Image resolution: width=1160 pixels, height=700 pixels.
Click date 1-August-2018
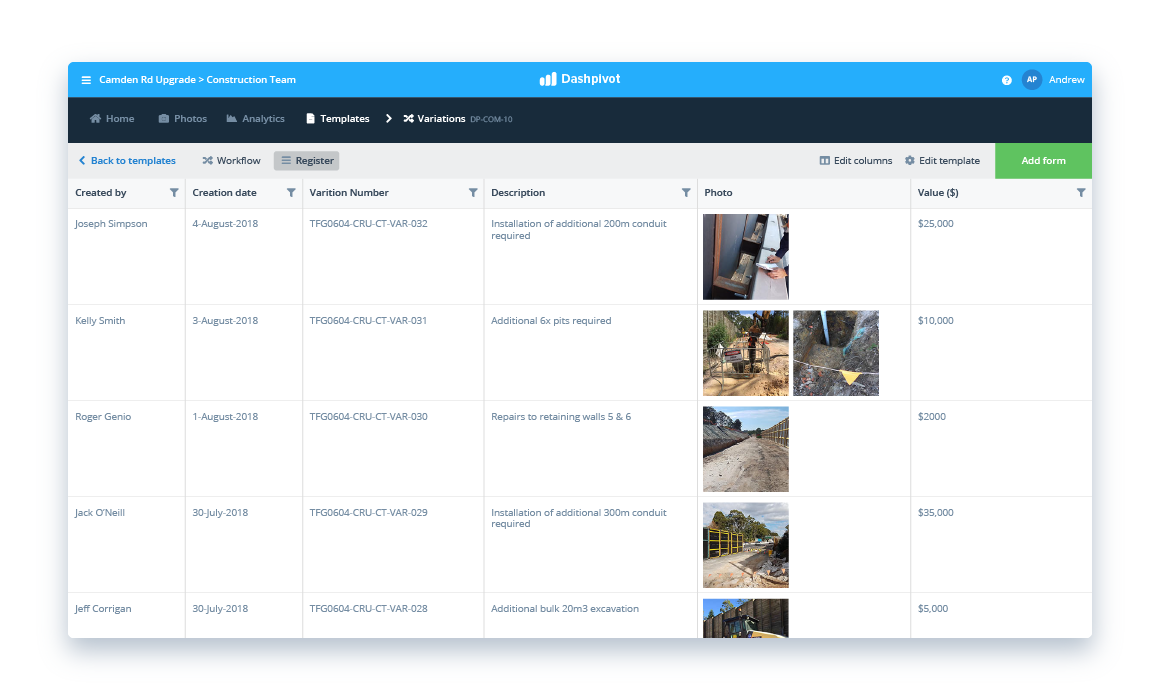(x=225, y=417)
